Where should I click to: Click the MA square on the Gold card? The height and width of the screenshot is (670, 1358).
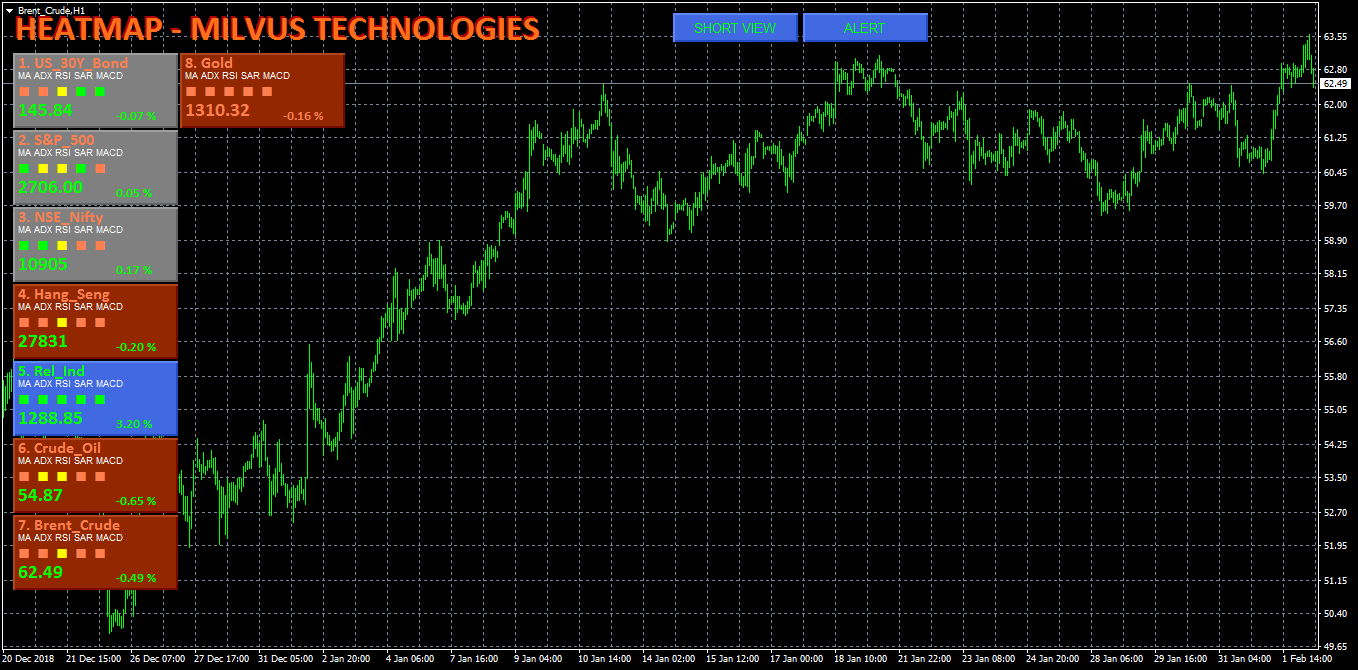190,92
